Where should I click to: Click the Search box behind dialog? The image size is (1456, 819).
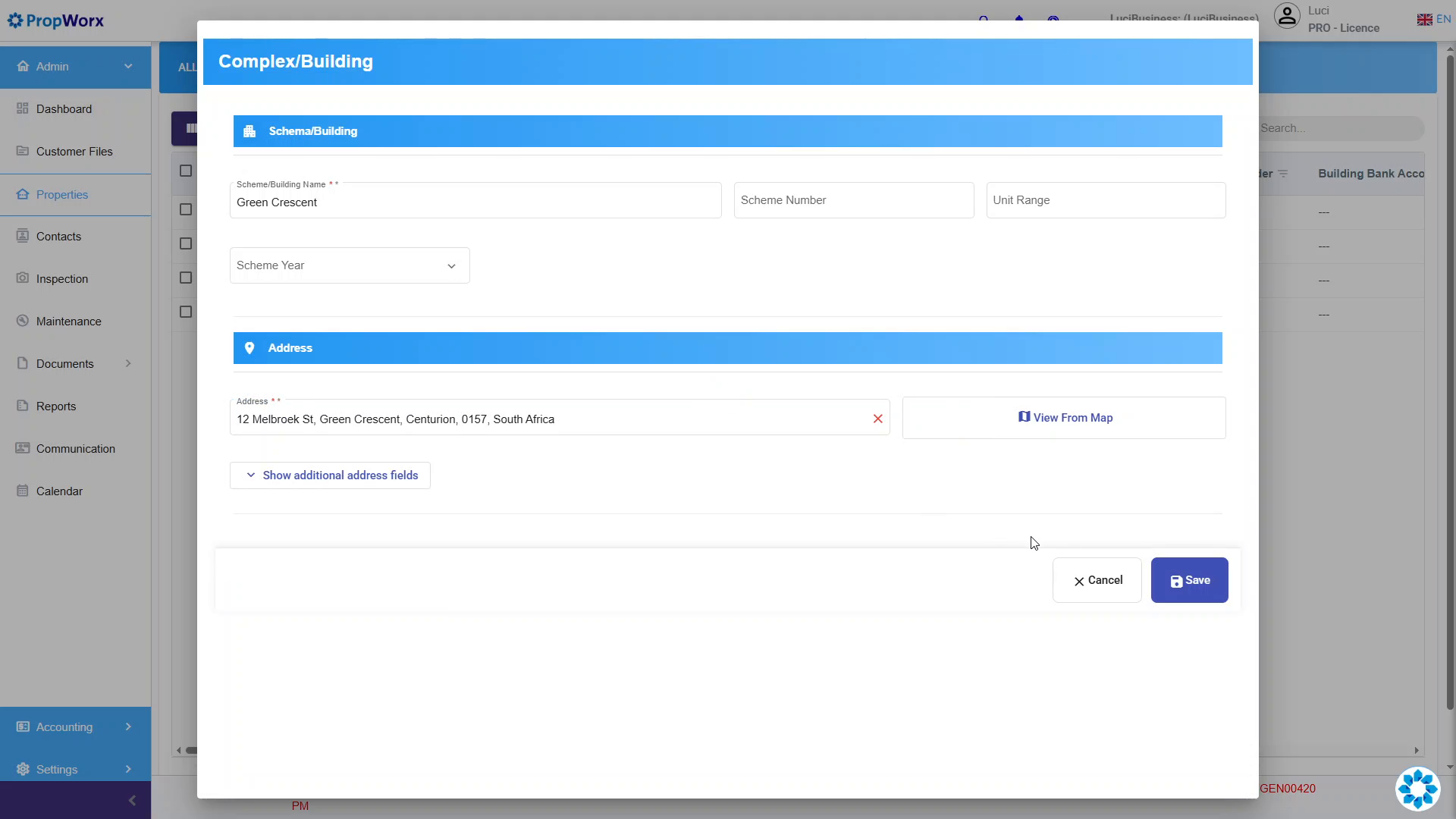(1341, 128)
